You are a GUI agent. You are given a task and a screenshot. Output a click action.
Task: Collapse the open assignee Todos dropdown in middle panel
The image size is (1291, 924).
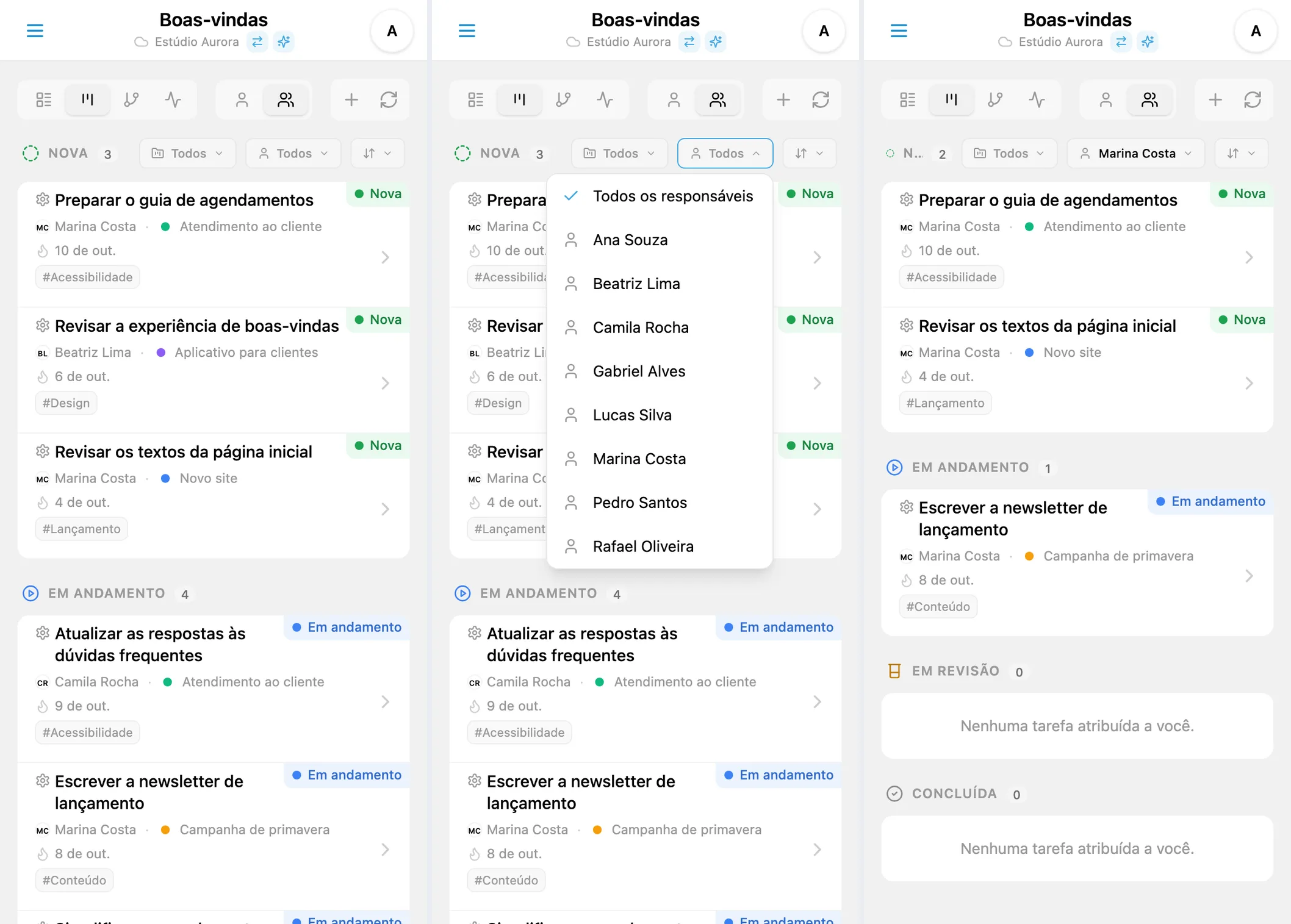(725, 153)
